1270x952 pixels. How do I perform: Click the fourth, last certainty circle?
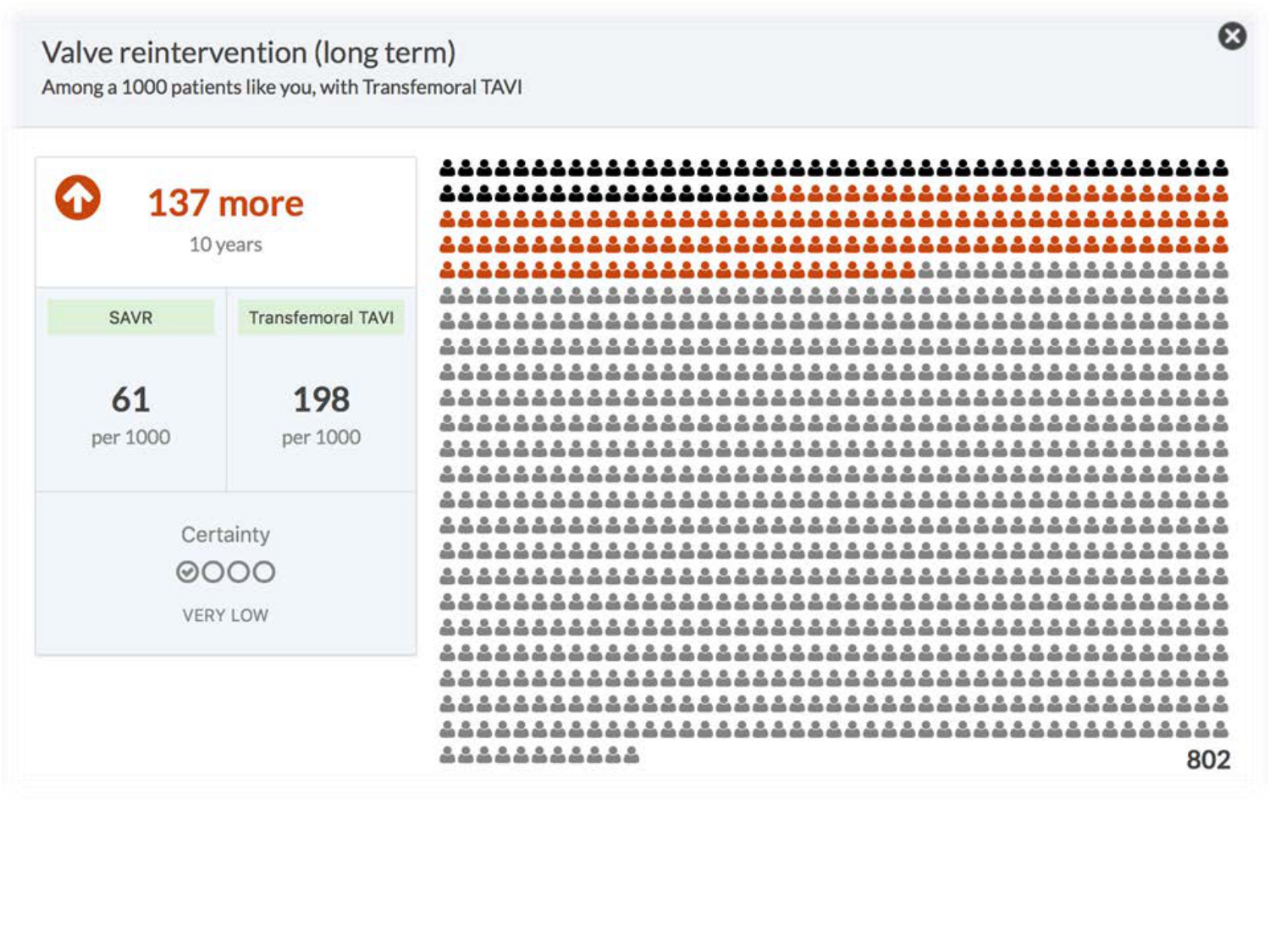[264, 572]
